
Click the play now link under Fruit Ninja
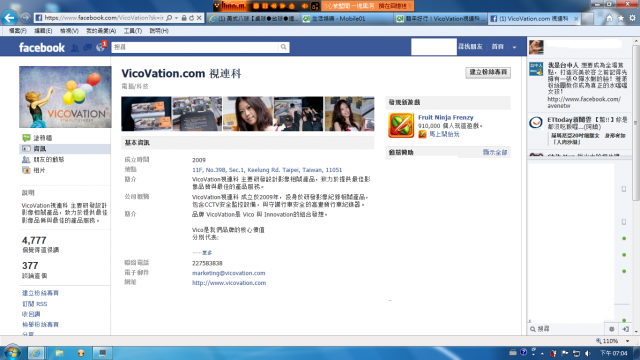444,134
